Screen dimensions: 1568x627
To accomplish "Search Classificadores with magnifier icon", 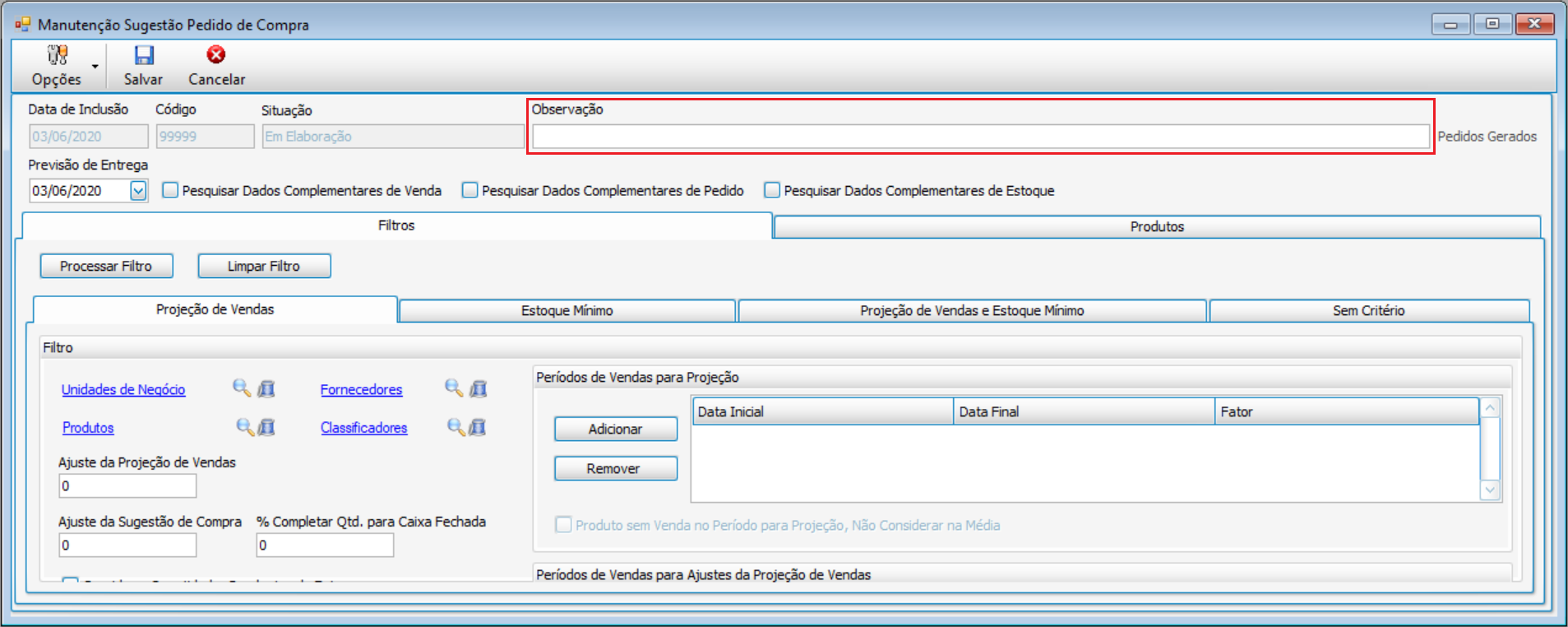I will point(456,426).
